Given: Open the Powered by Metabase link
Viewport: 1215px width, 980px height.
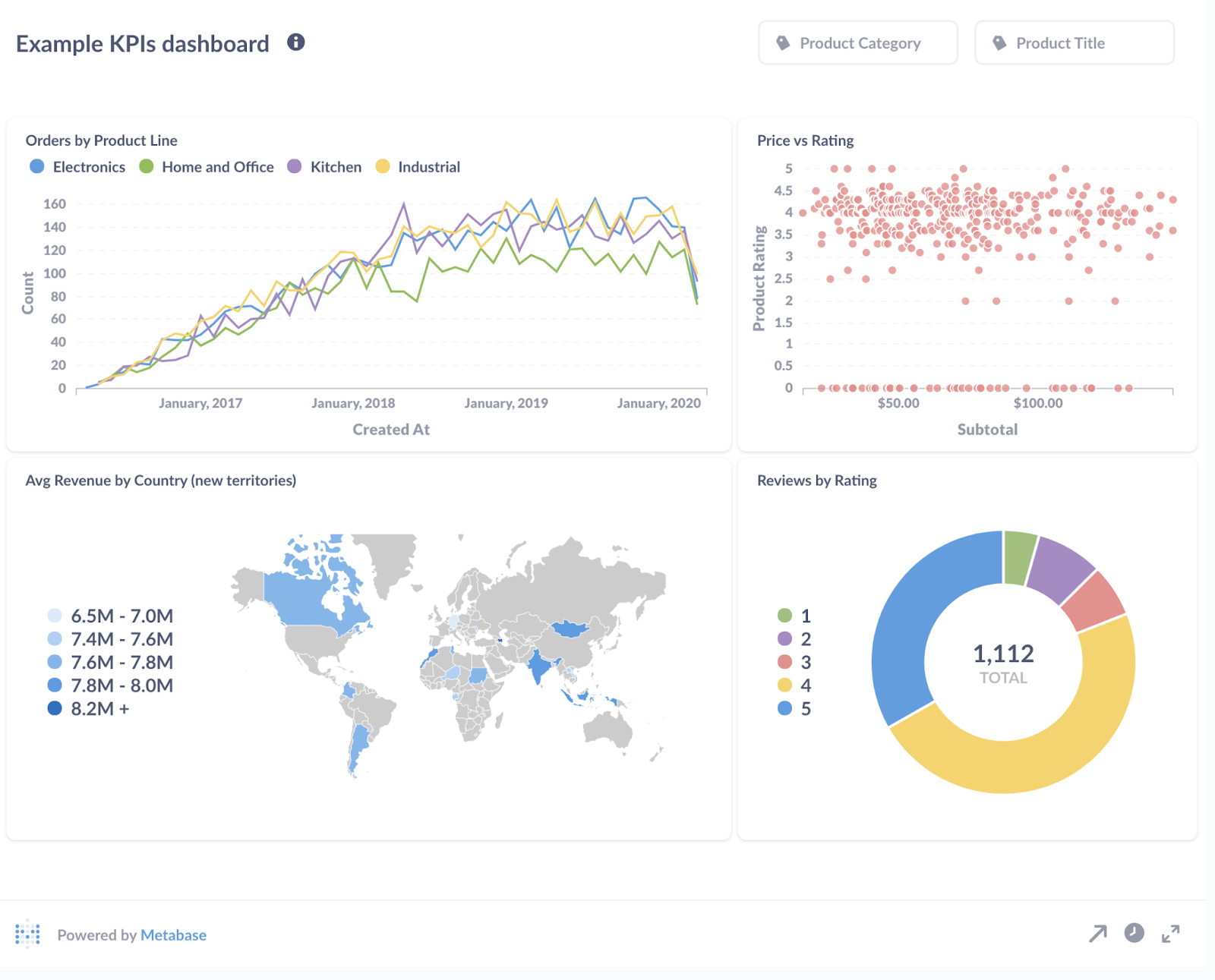Looking at the screenshot, I should pos(173,934).
